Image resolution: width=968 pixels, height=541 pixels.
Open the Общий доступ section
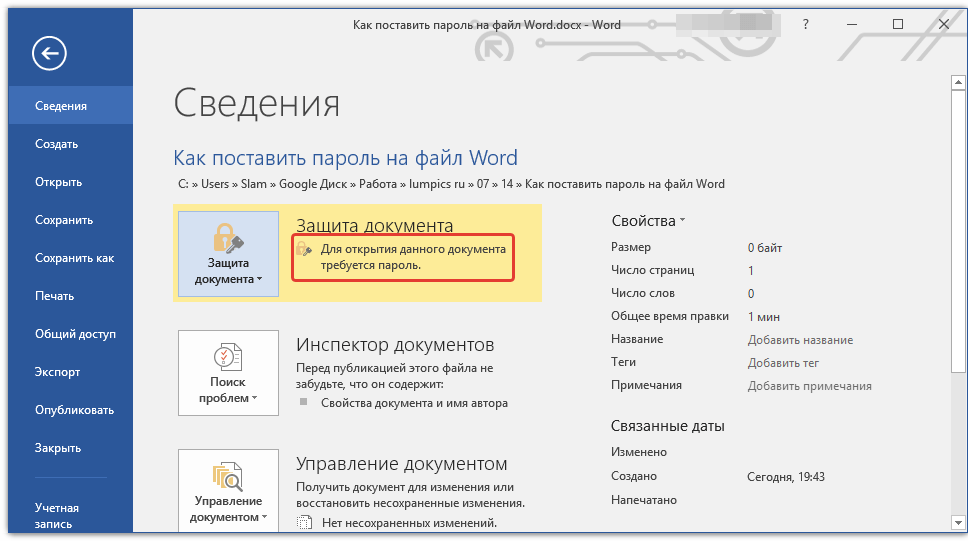pyautogui.click(x=75, y=334)
